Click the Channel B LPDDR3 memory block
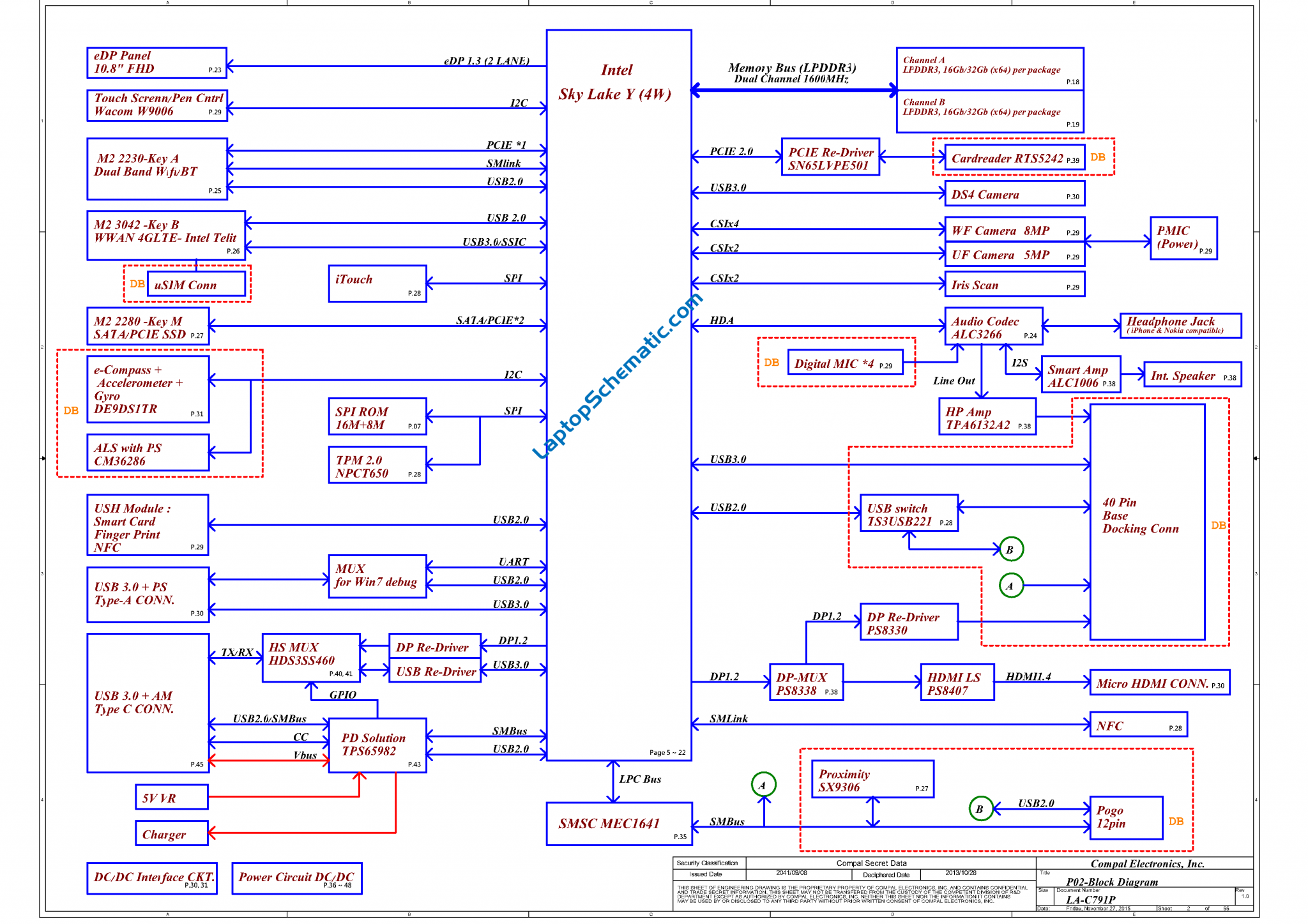The width and height of the screenshot is (1308, 924). (x=990, y=111)
